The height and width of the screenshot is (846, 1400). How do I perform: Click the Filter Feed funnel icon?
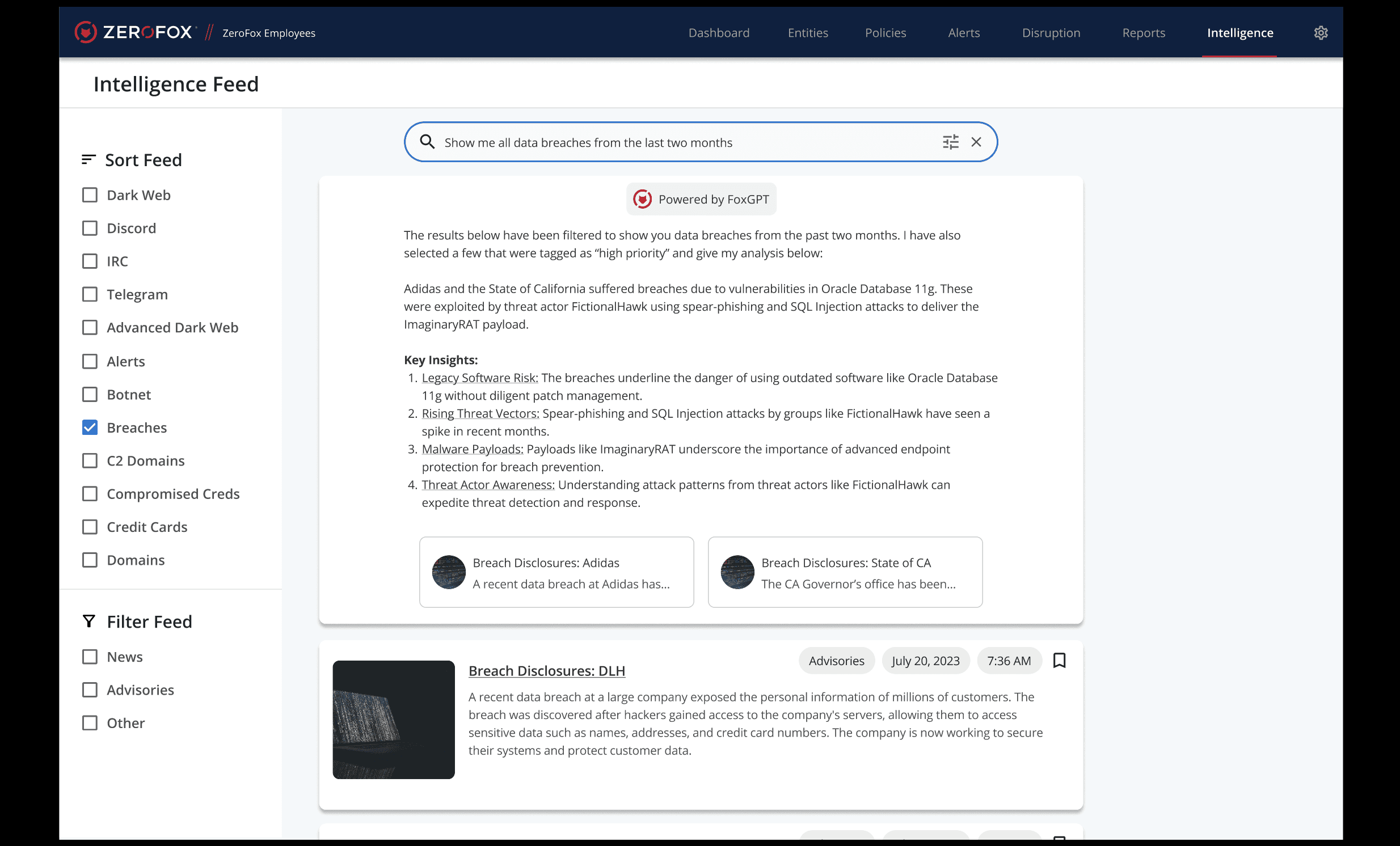pyautogui.click(x=89, y=621)
